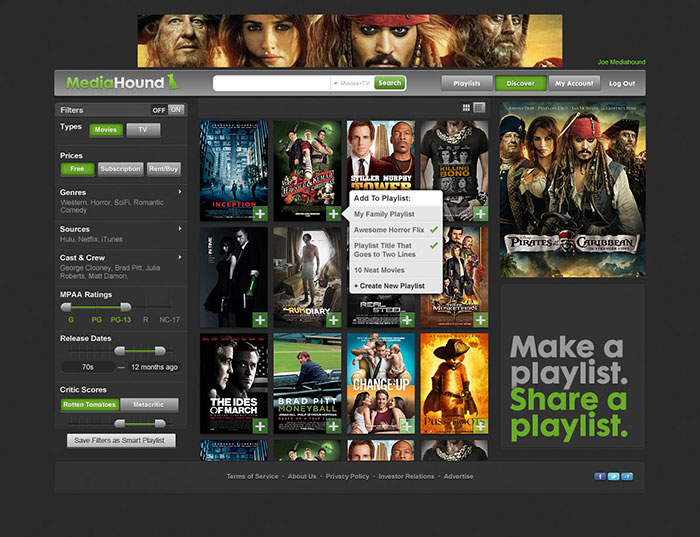The width and height of the screenshot is (700, 537).
Task: Add The Ides of March via plus icon
Action: coord(260,426)
